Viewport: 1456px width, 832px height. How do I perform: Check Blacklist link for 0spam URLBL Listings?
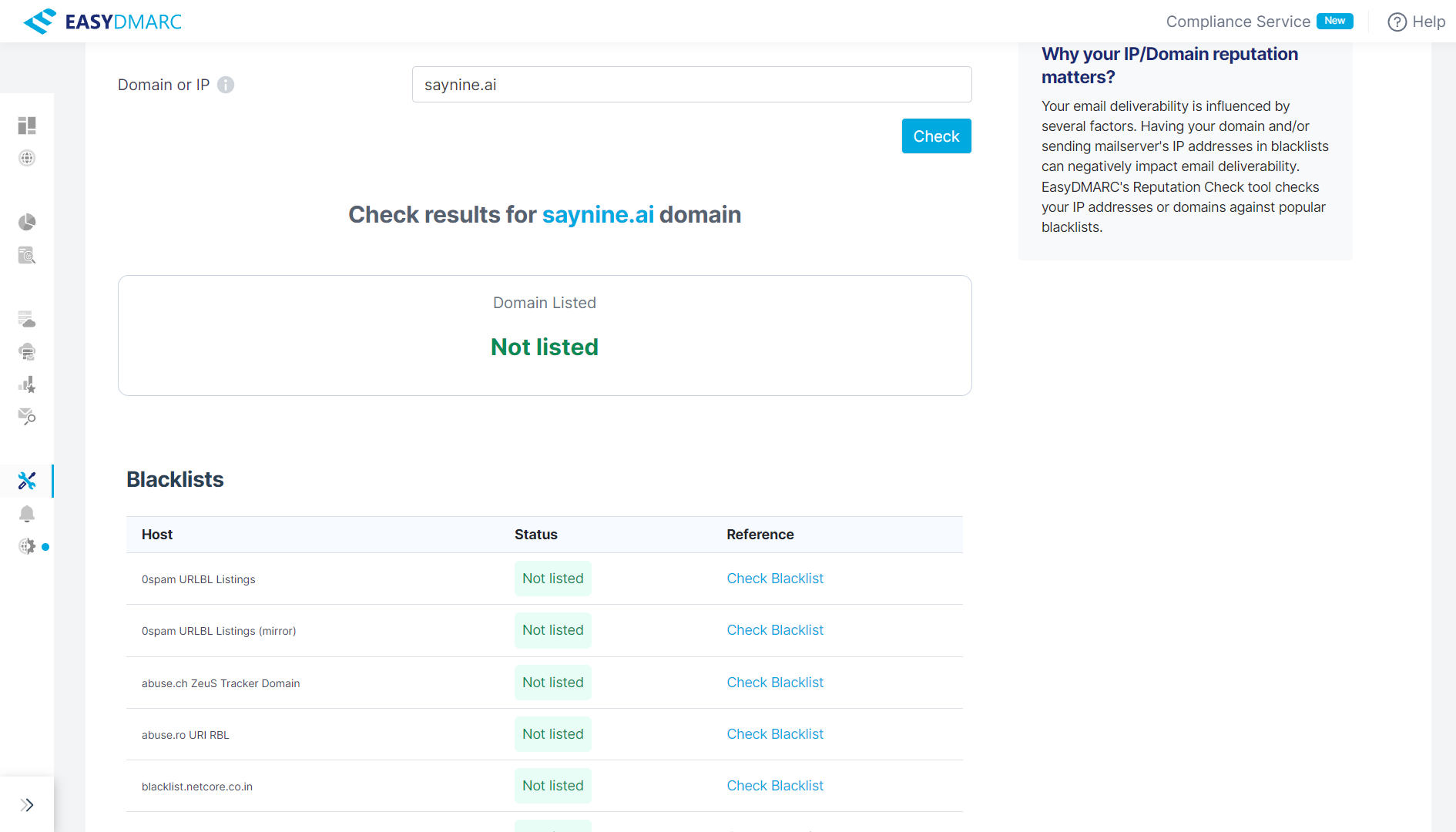pos(775,579)
